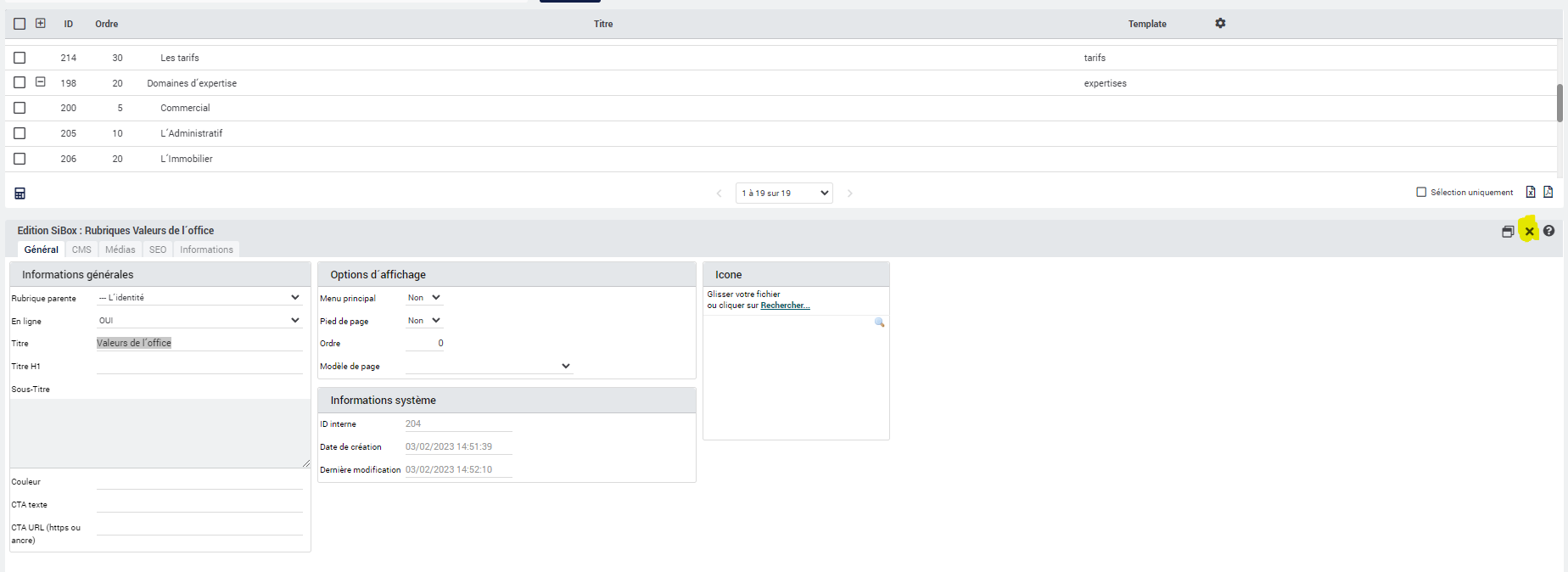Collapse the Domaines d'expertise row

[x=40, y=82]
